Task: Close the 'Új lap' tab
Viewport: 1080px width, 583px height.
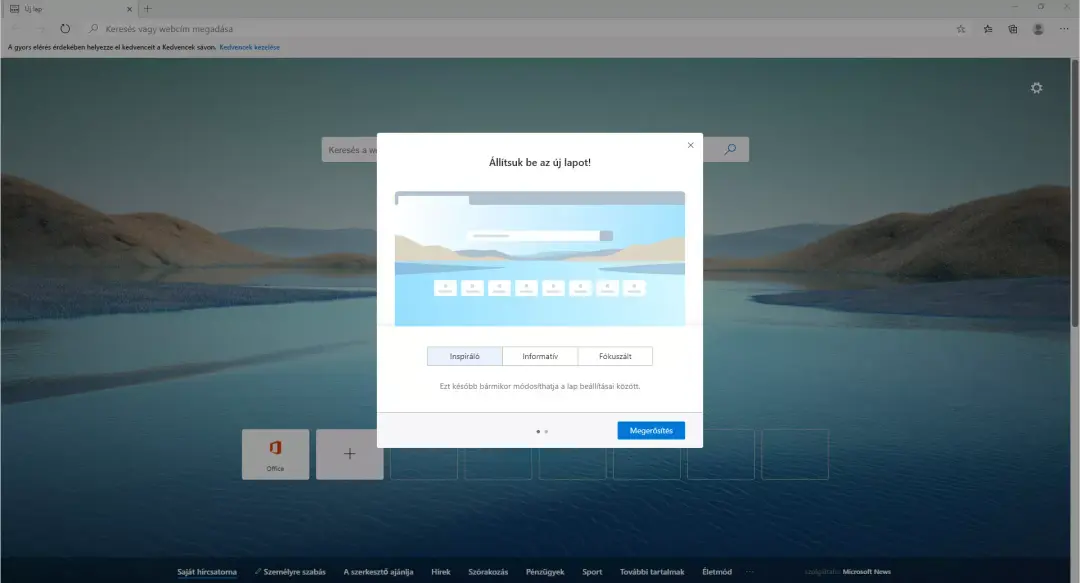Action: tap(129, 9)
